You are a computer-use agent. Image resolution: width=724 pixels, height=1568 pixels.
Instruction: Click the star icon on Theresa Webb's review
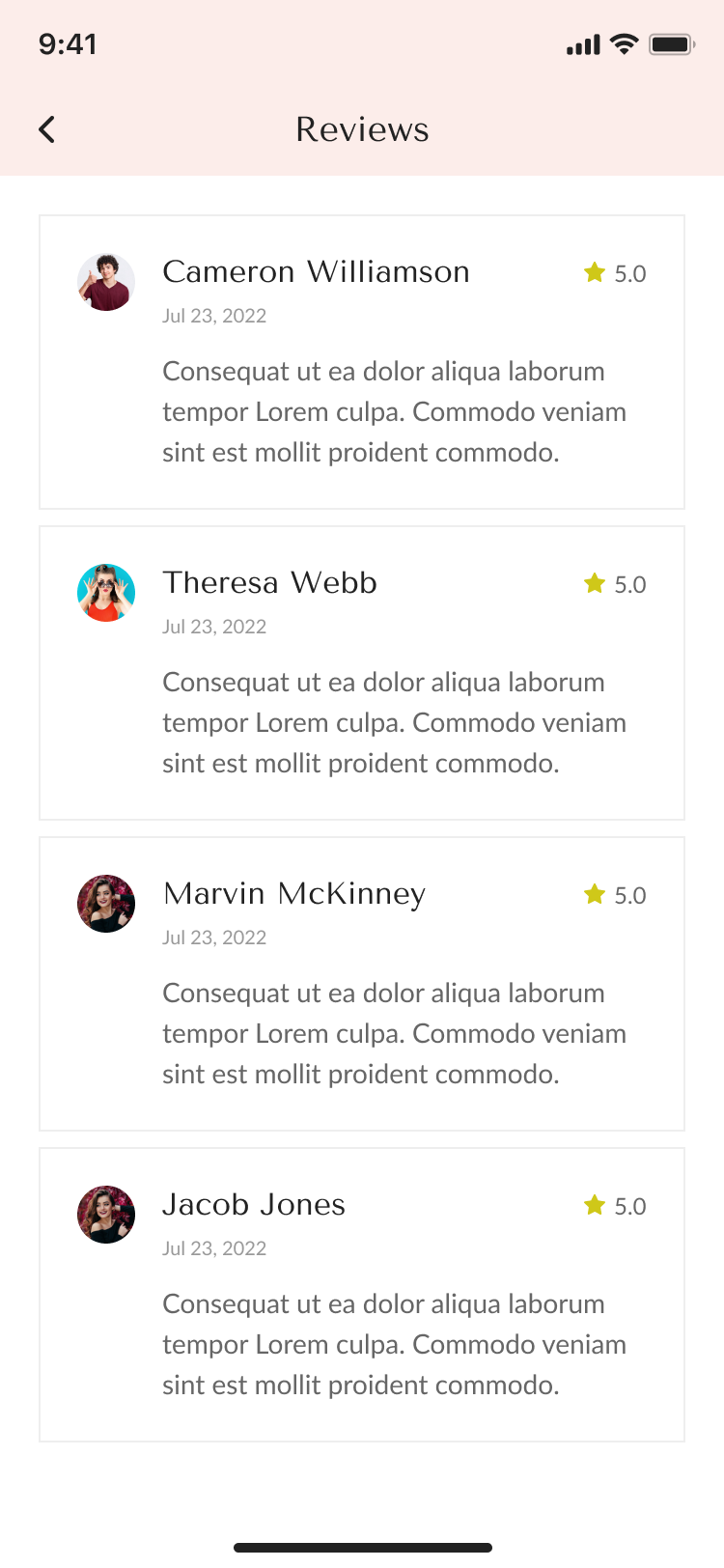coord(595,584)
